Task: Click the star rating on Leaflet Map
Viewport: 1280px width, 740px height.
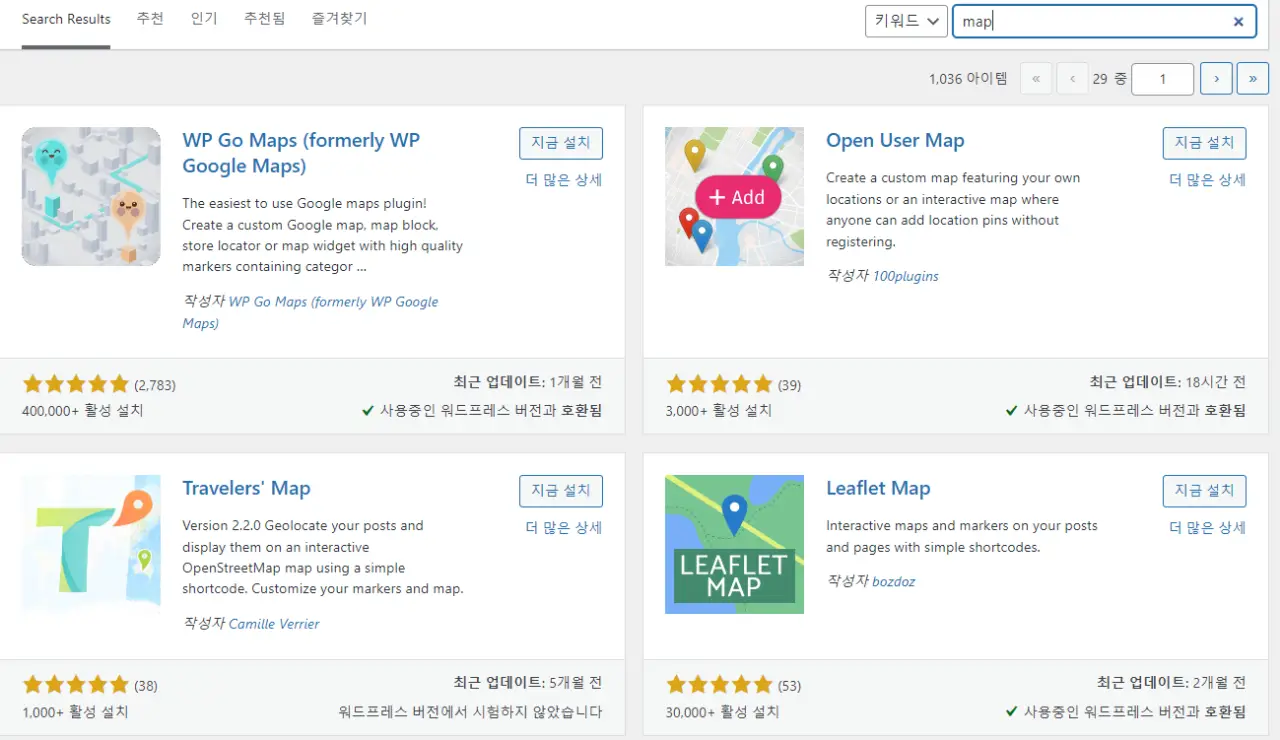Action: coord(720,684)
